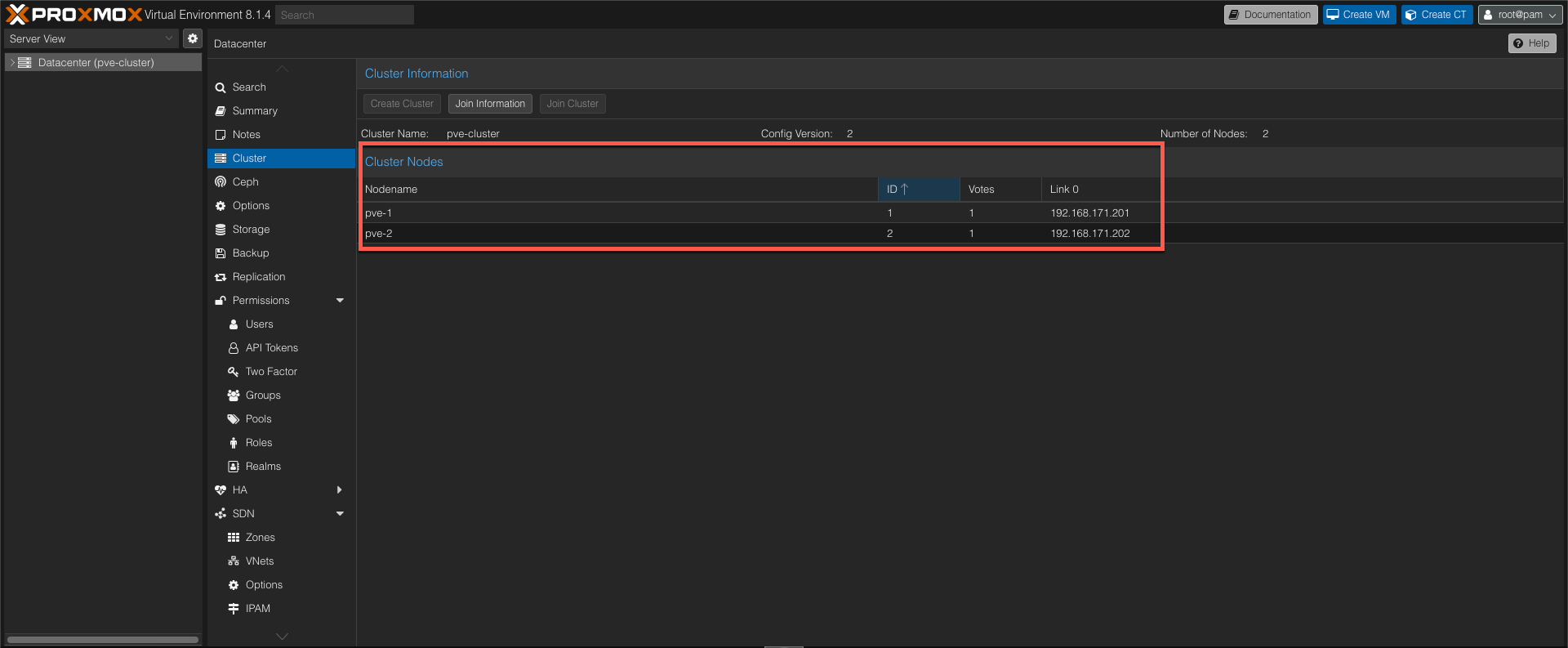
Task: Click the Ceph icon
Action: tap(220, 182)
